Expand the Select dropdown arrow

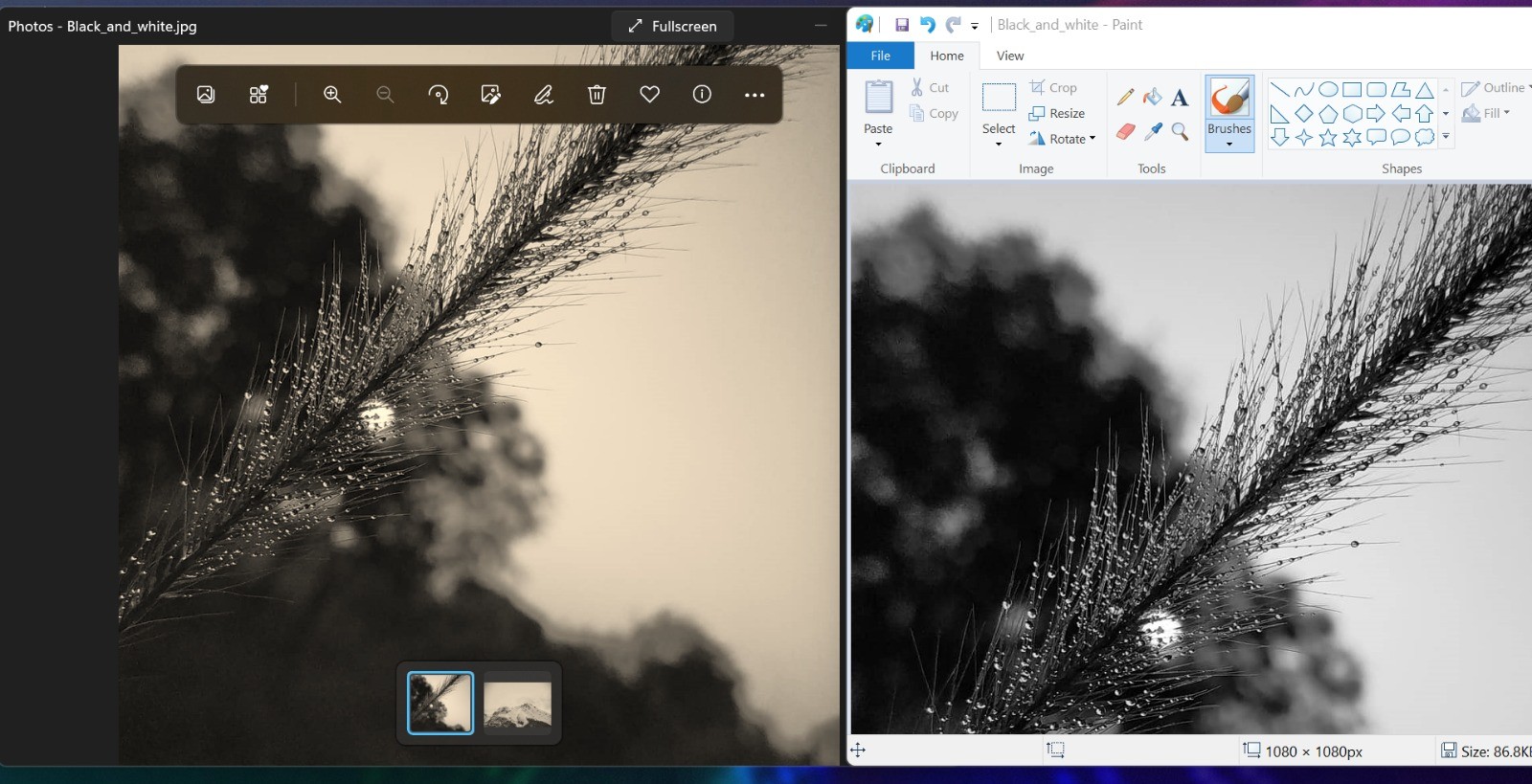pyautogui.click(x=999, y=145)
